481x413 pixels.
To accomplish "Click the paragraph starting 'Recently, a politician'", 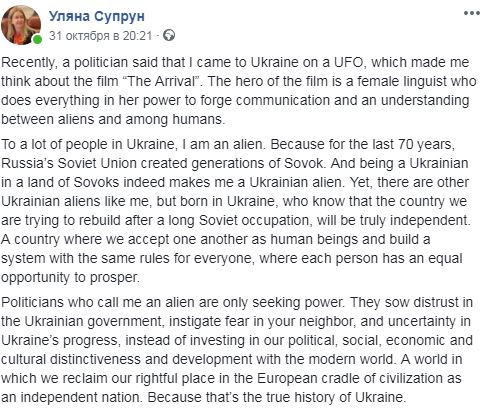I will (x=239, y=91).
